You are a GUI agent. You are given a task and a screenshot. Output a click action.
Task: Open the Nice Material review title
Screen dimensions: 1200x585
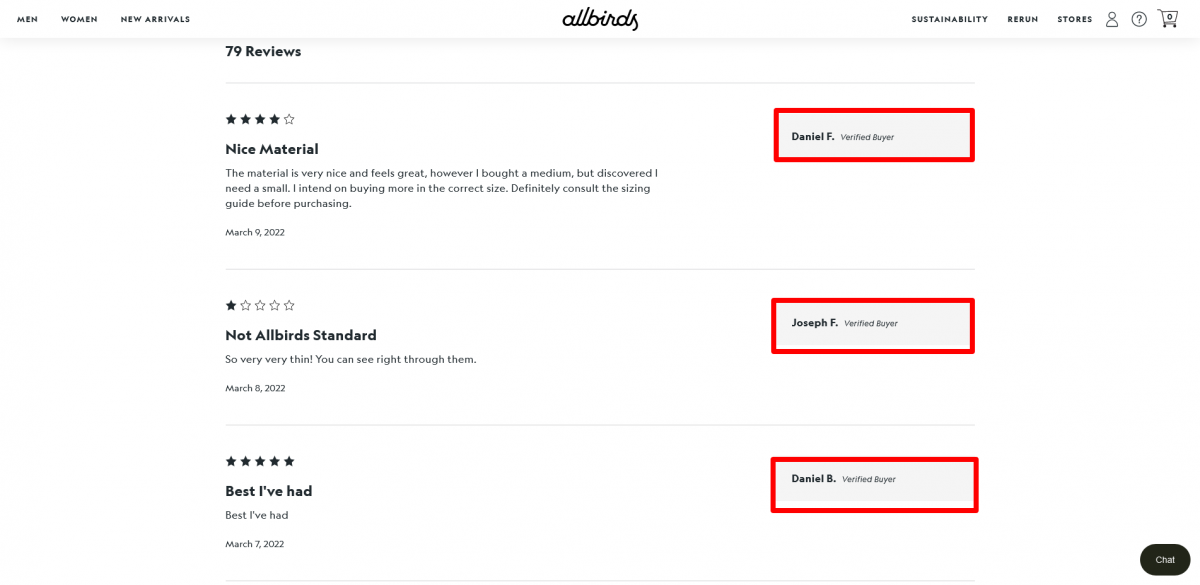[271, 149]
